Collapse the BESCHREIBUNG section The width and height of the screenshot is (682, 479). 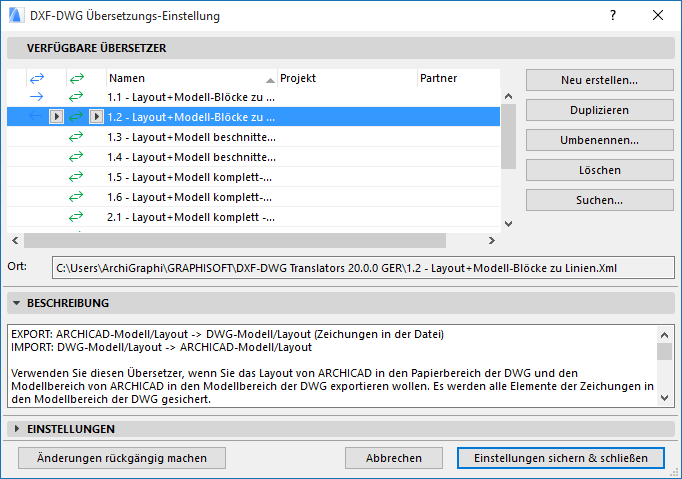(x=17, y=303)
